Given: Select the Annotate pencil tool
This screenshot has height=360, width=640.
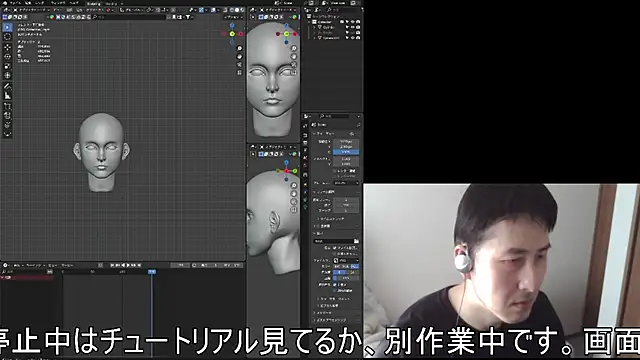Looking at the screenshot, I should (x=7, y=87).
